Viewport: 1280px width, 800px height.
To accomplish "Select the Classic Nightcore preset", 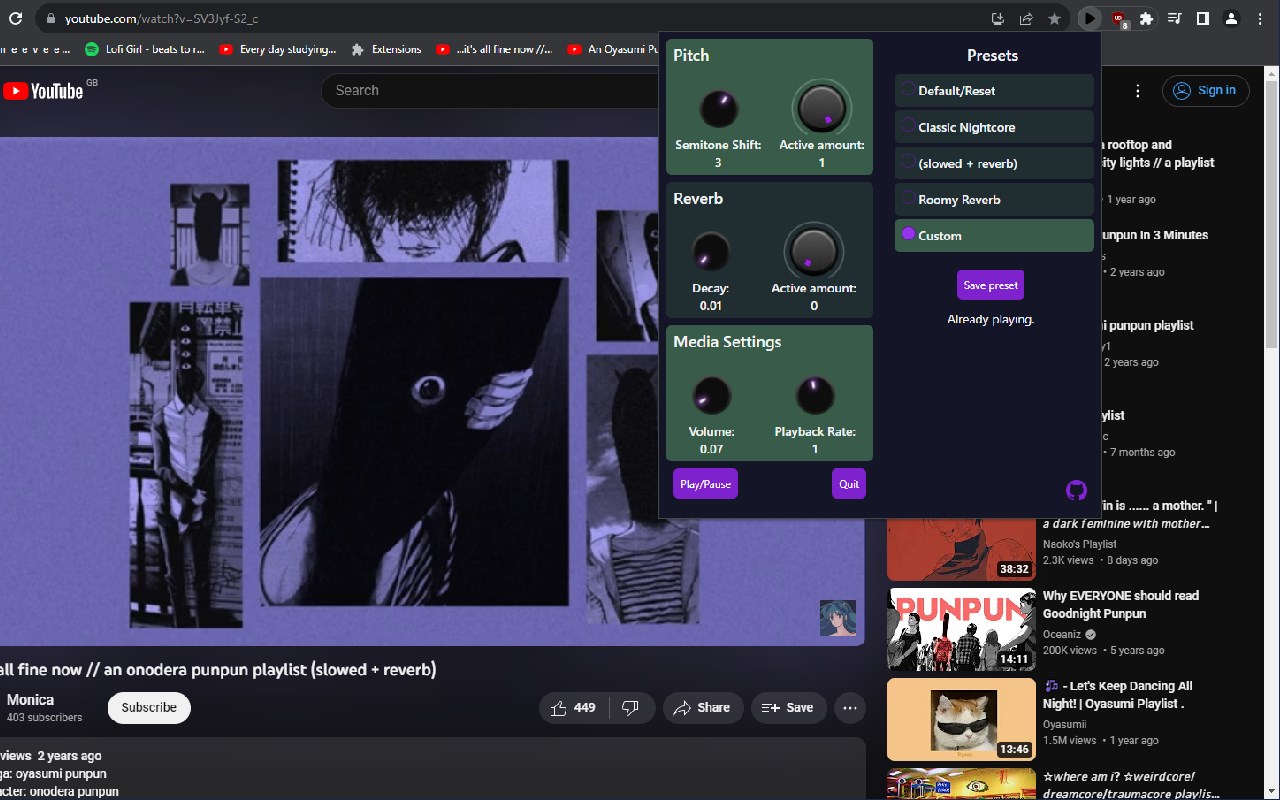I will pos(994,127).
